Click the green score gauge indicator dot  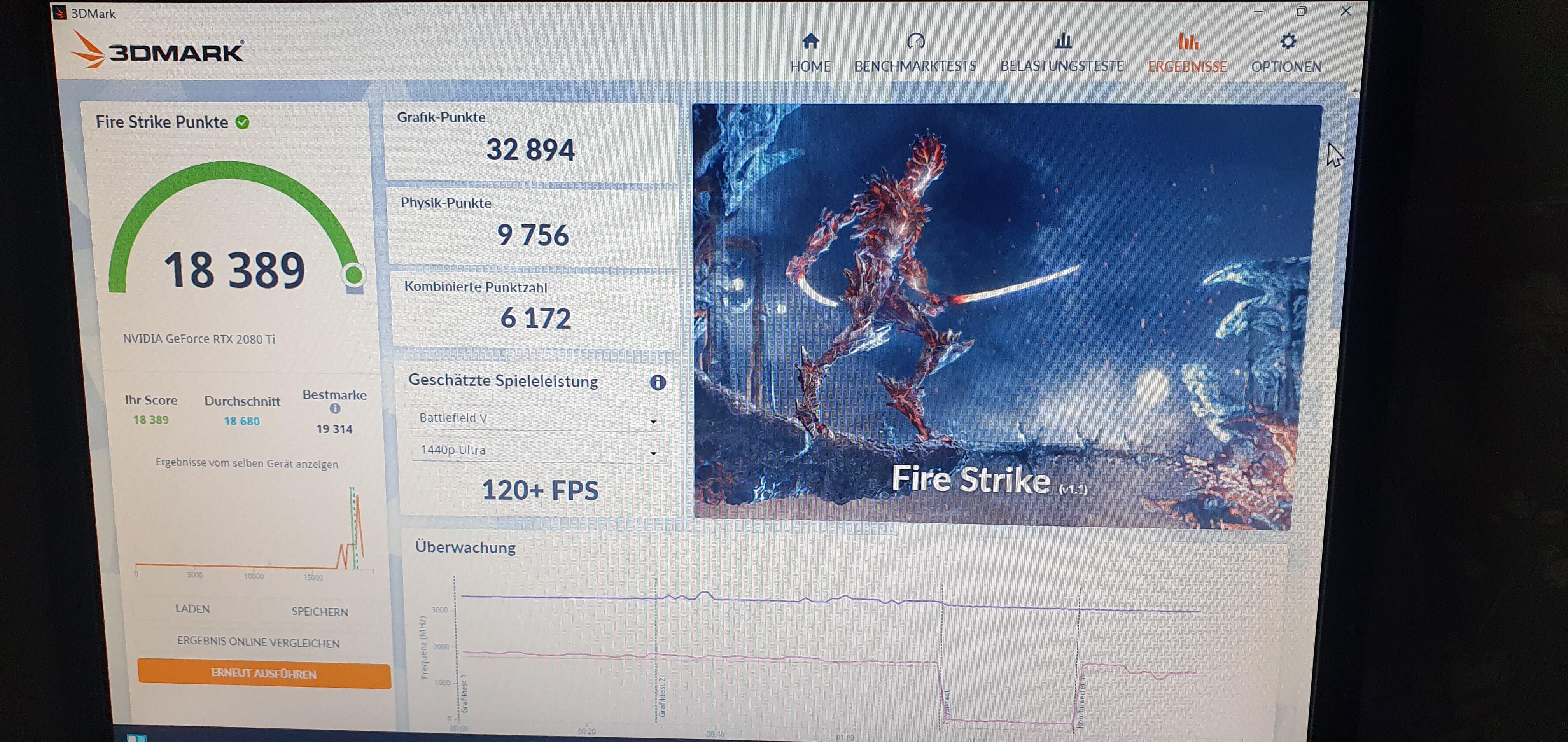click(353, 275)
